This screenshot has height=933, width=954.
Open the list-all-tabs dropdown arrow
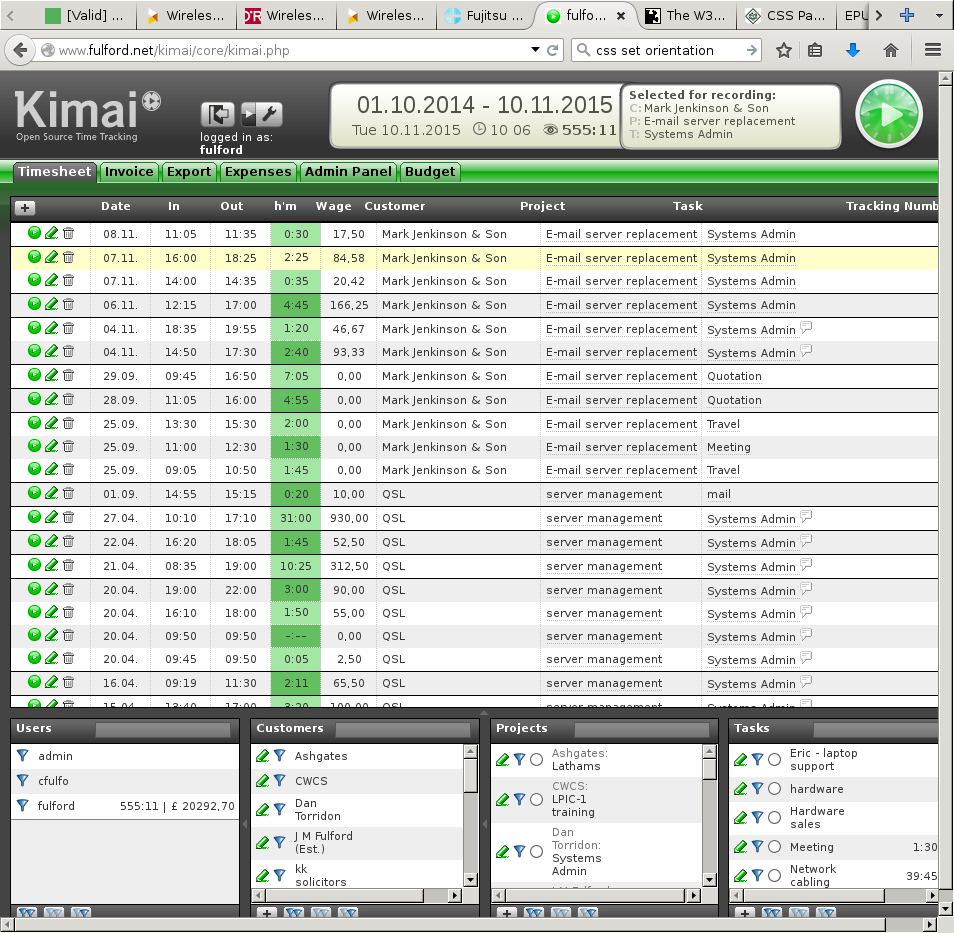tap(939, 16)
